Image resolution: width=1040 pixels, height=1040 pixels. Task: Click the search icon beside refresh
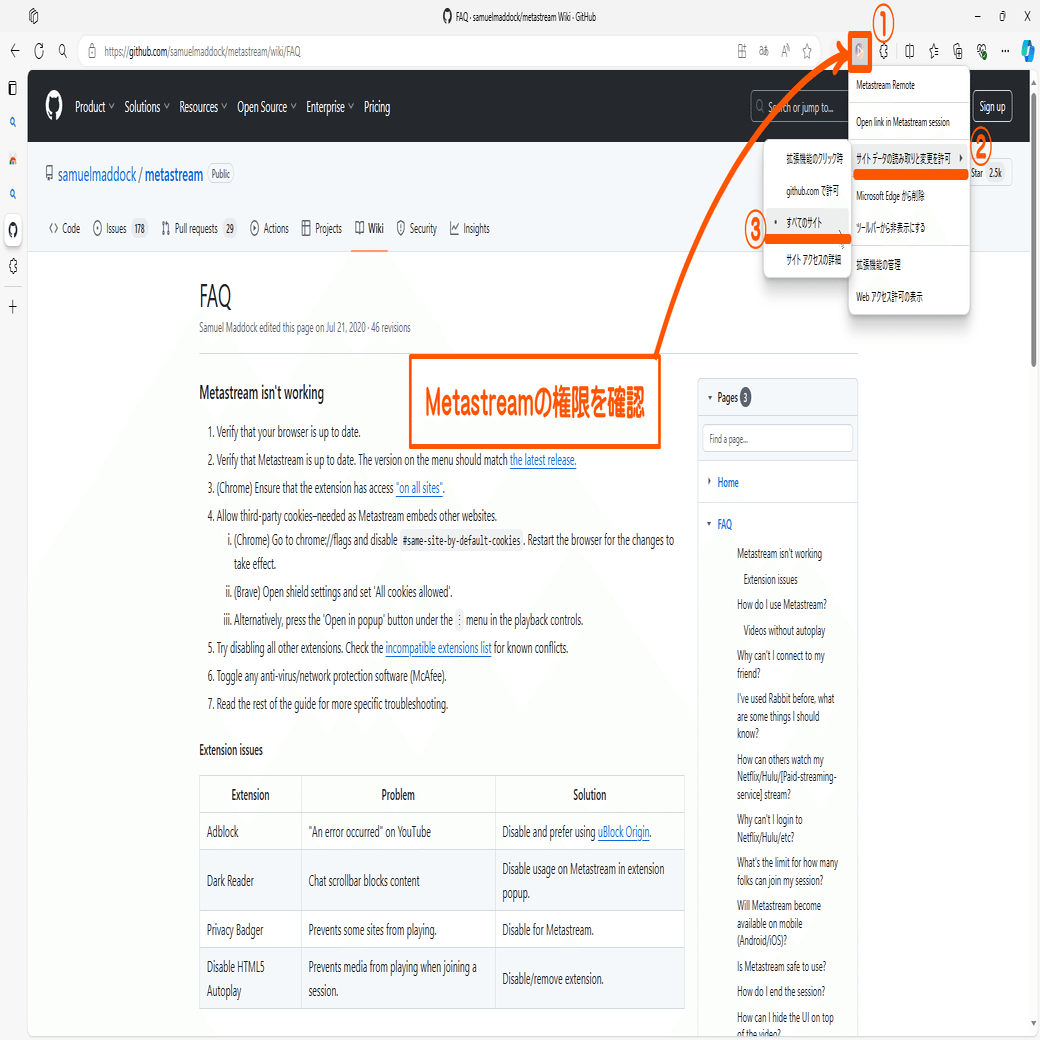(62, 51)
